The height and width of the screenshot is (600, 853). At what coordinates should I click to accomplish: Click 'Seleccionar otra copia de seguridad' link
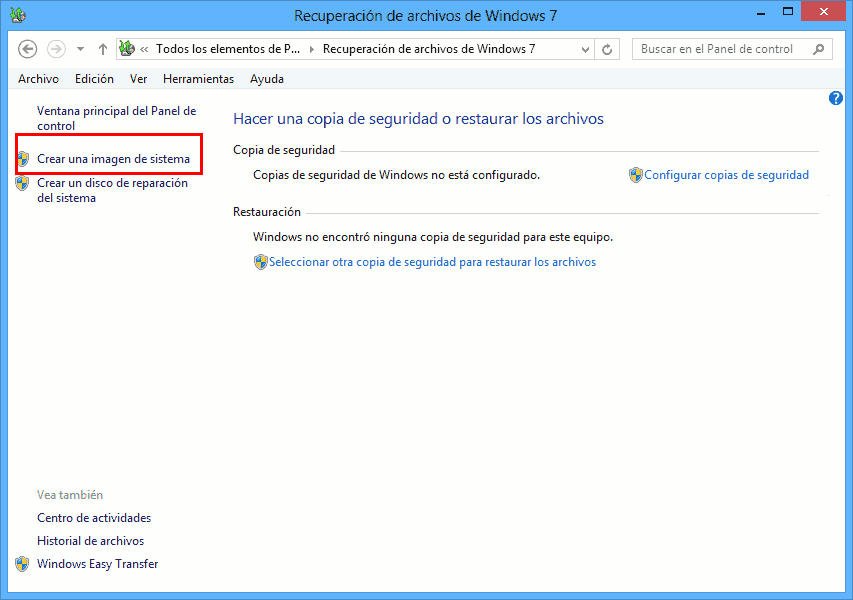coord(432,262)
